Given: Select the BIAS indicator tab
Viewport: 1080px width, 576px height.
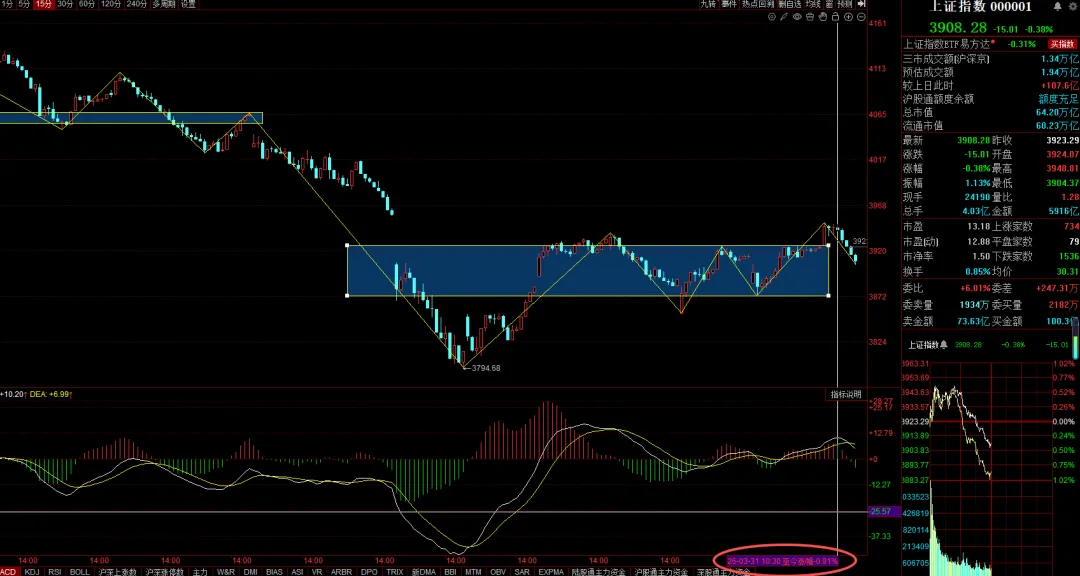Looking at the screenshot, I should coord(274,571).
